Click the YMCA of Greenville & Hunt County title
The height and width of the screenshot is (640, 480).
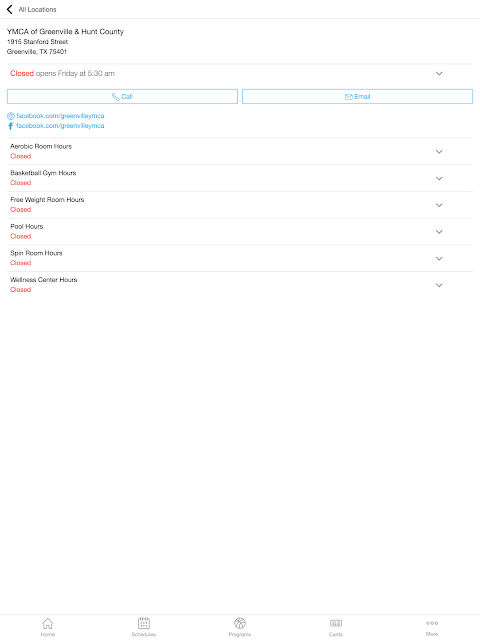[65, 31]
